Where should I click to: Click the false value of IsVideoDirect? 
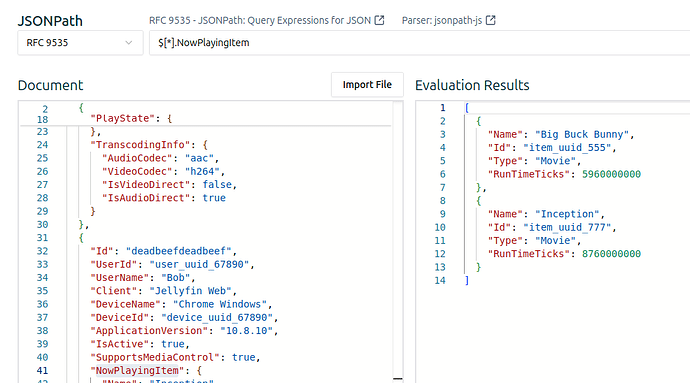tap(217, 184)
